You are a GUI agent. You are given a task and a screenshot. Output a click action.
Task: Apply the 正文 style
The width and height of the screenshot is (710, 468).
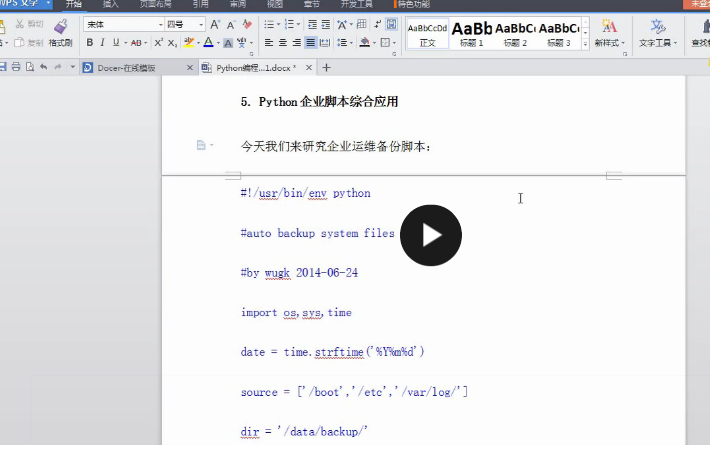427,33
